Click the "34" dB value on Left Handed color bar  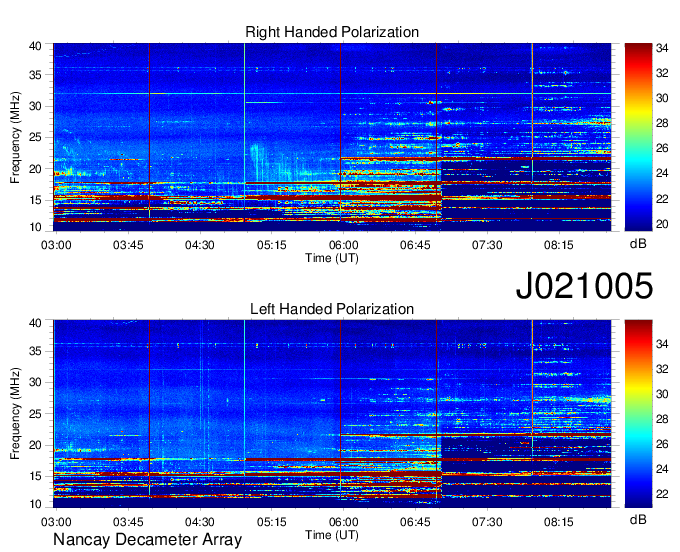coord(662,344)
